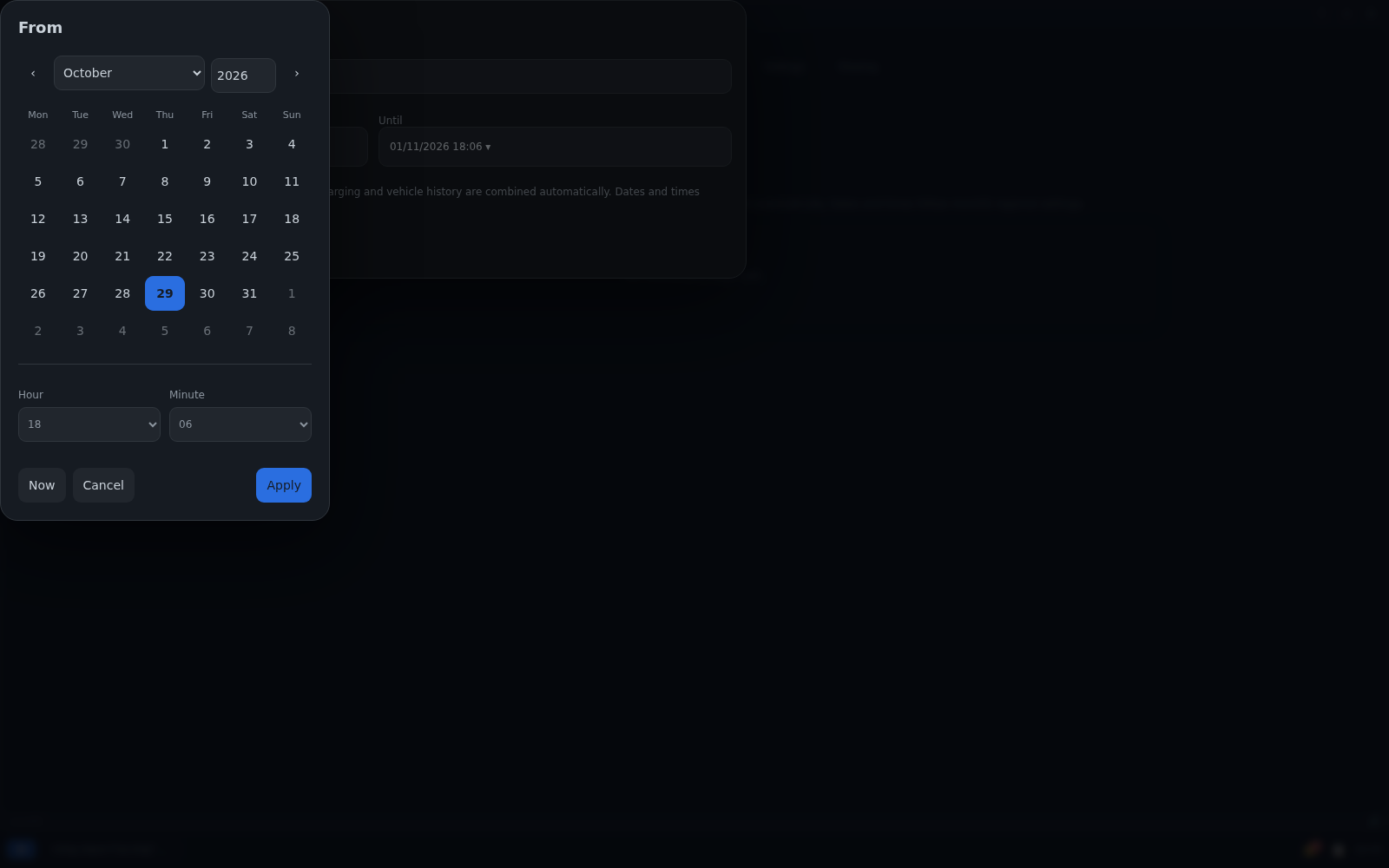This screenshot has width=1389, height=868.
Task: Select day 15 in the calendar
Action: click(x=165, y=219)
